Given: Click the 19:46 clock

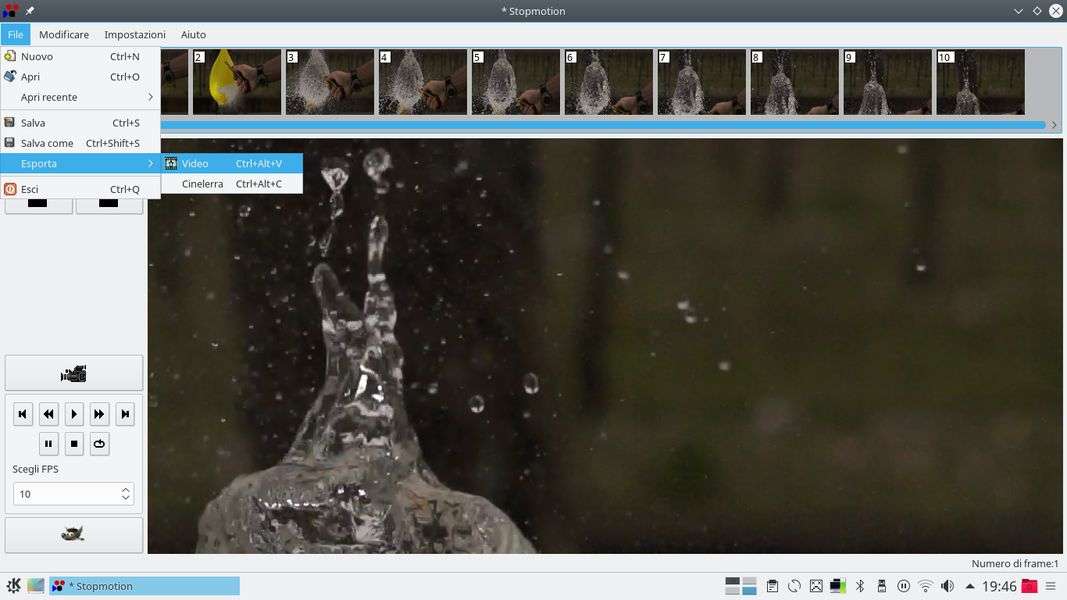Looking at the screenshot, I should (x=999, y=586).
